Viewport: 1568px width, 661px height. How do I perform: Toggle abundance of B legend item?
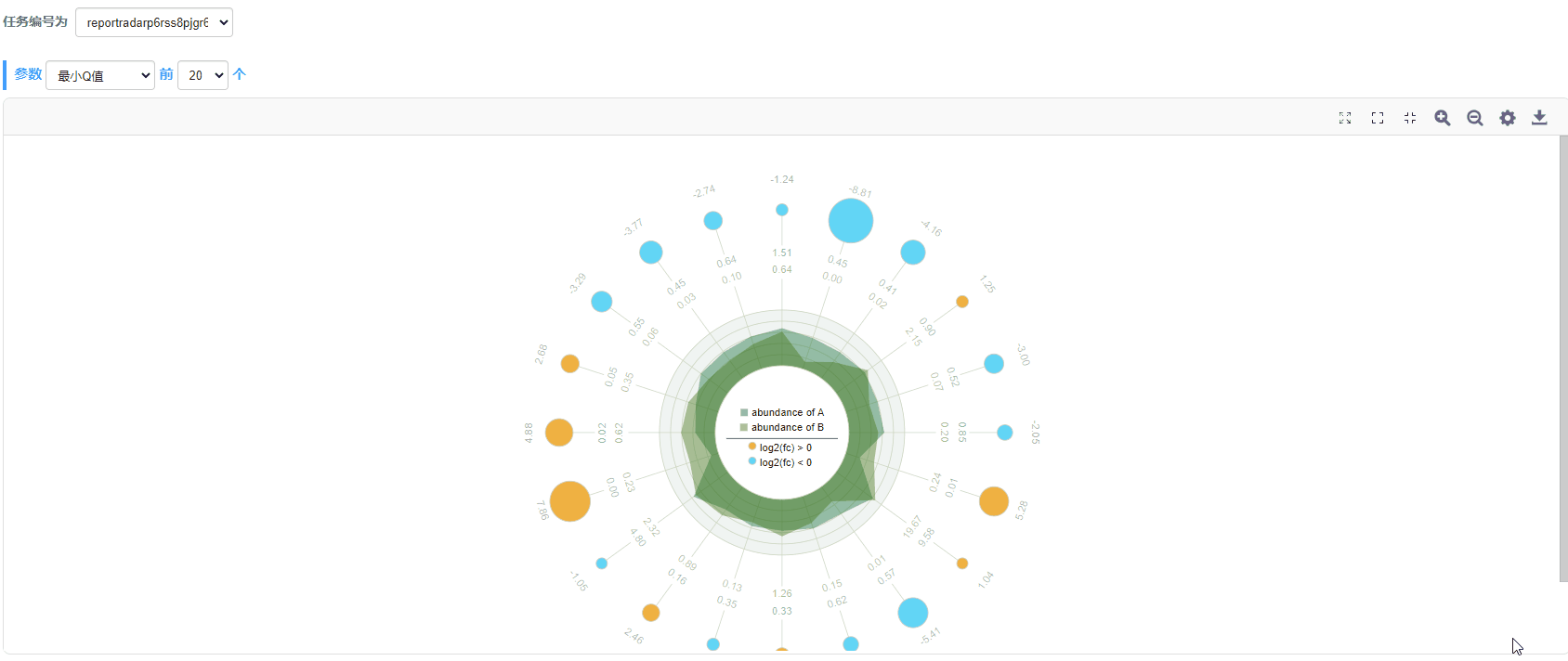(x=782, y=427)
